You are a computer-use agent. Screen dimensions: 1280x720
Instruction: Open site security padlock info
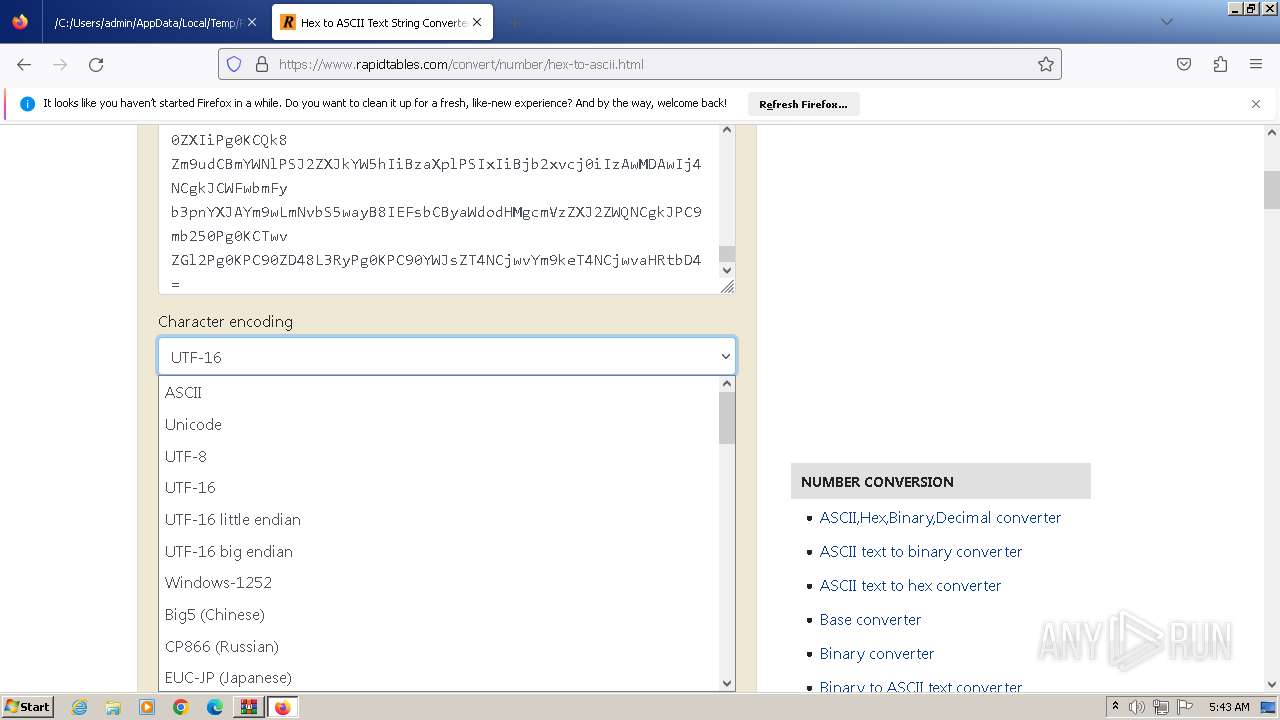pyautogui.click(x=262, y=64)
